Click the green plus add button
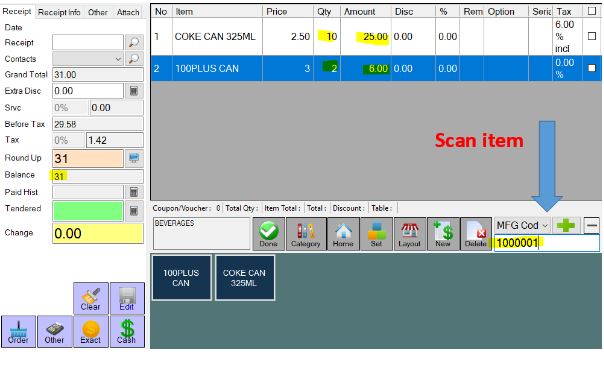 click(566, 225)
